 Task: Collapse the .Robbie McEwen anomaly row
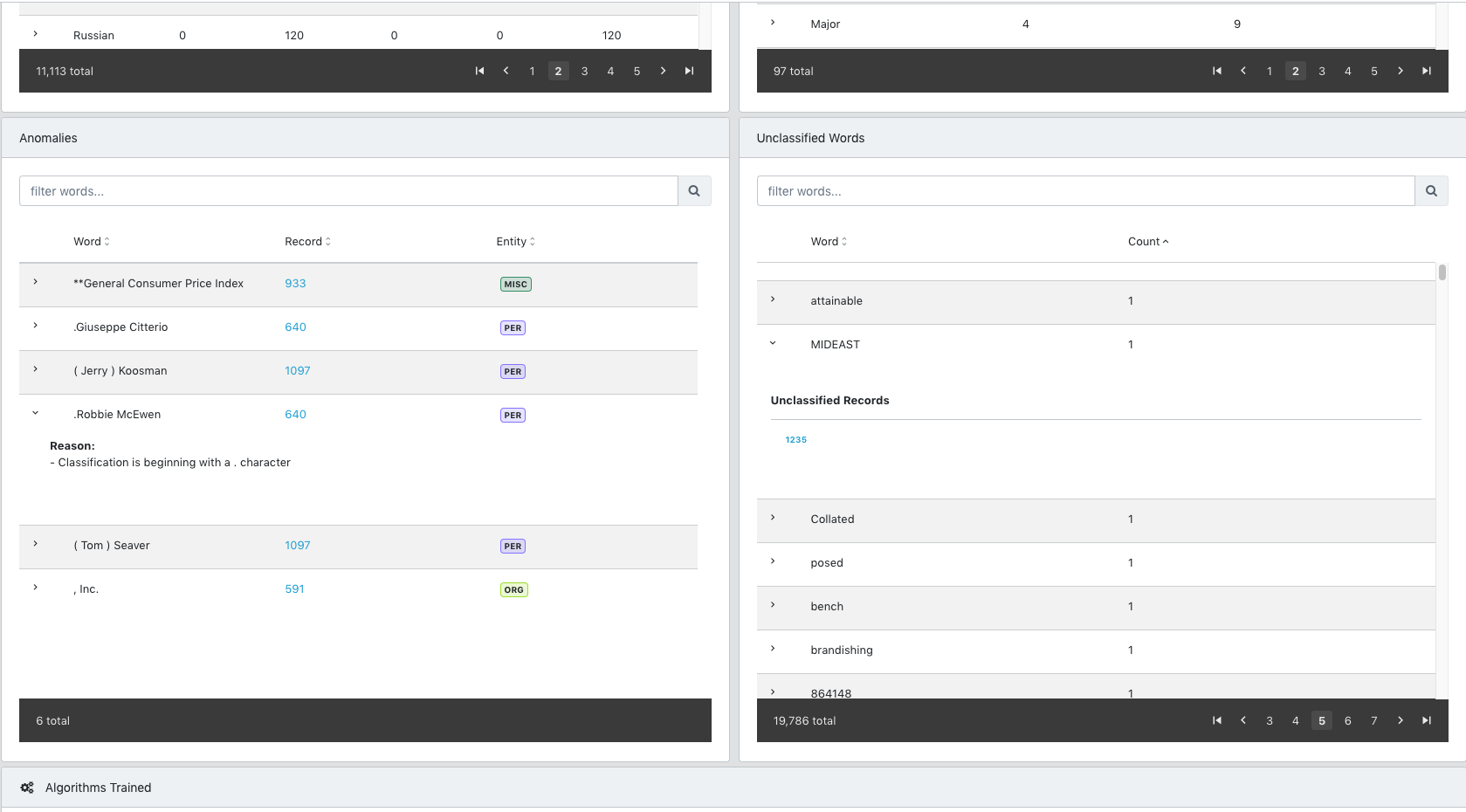point(36,413)
